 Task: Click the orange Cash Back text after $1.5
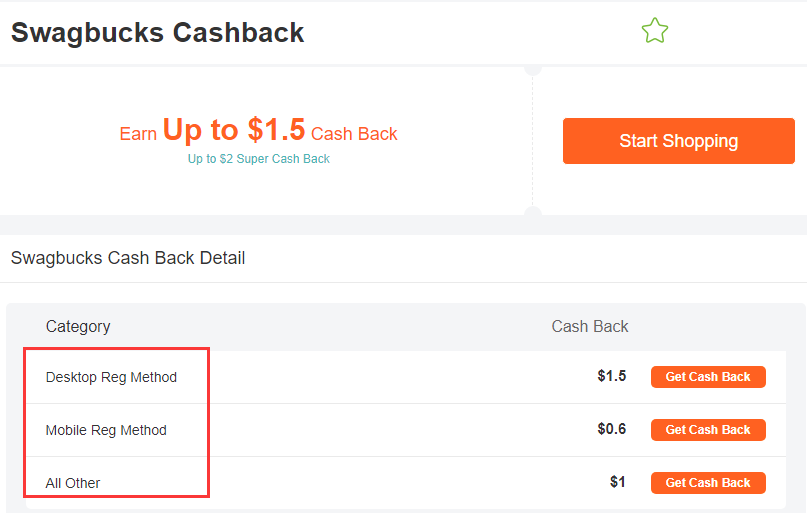pyautogui.click(x=354, y=134)
